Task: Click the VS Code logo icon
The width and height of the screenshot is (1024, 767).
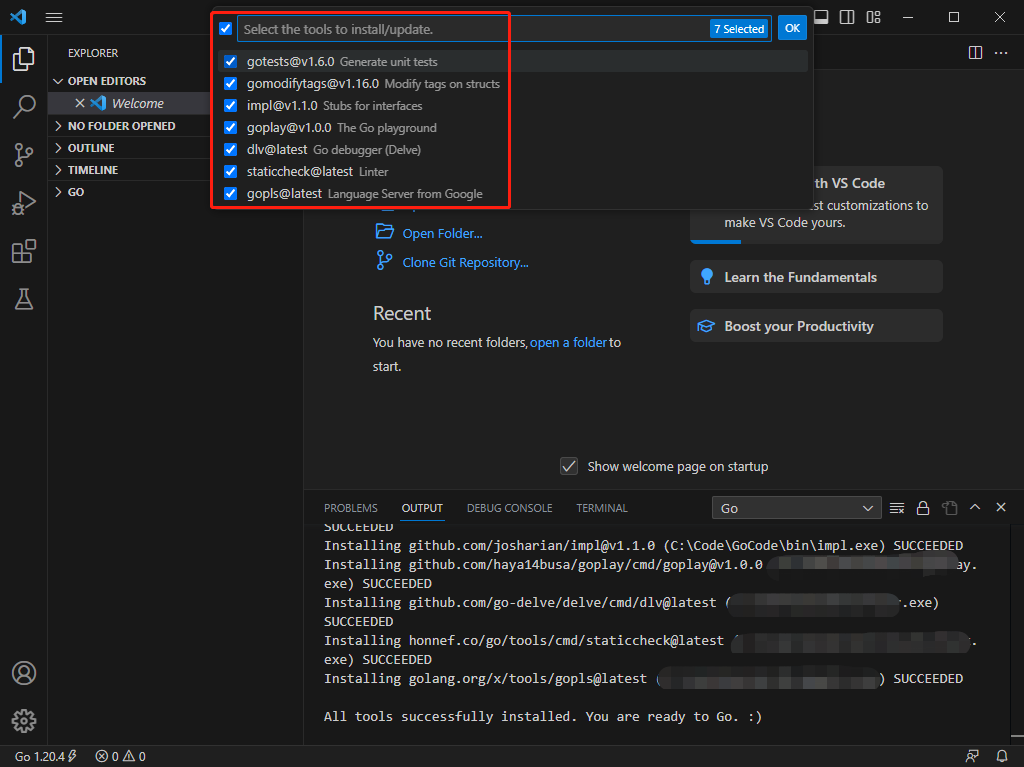Action: click(18, 17)
